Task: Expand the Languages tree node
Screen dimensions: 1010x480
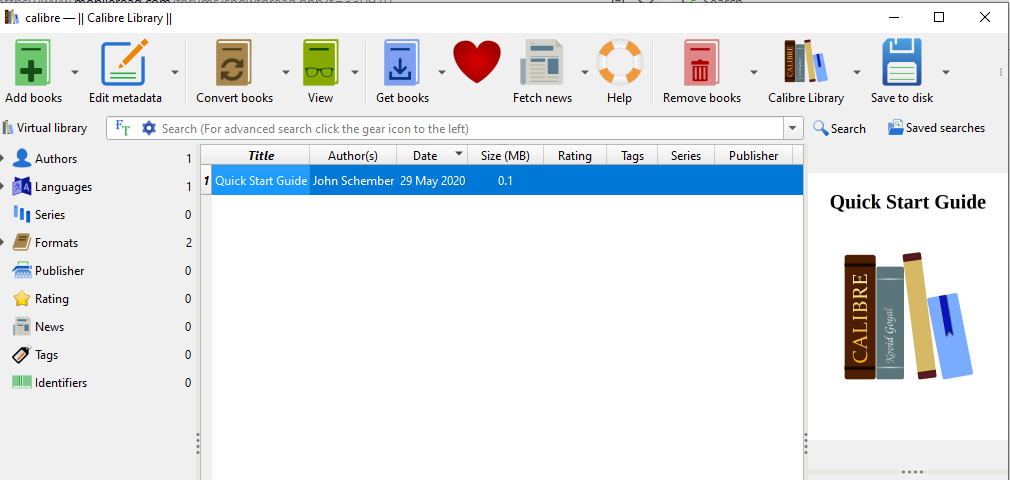Action: click(x=3, y=187)
